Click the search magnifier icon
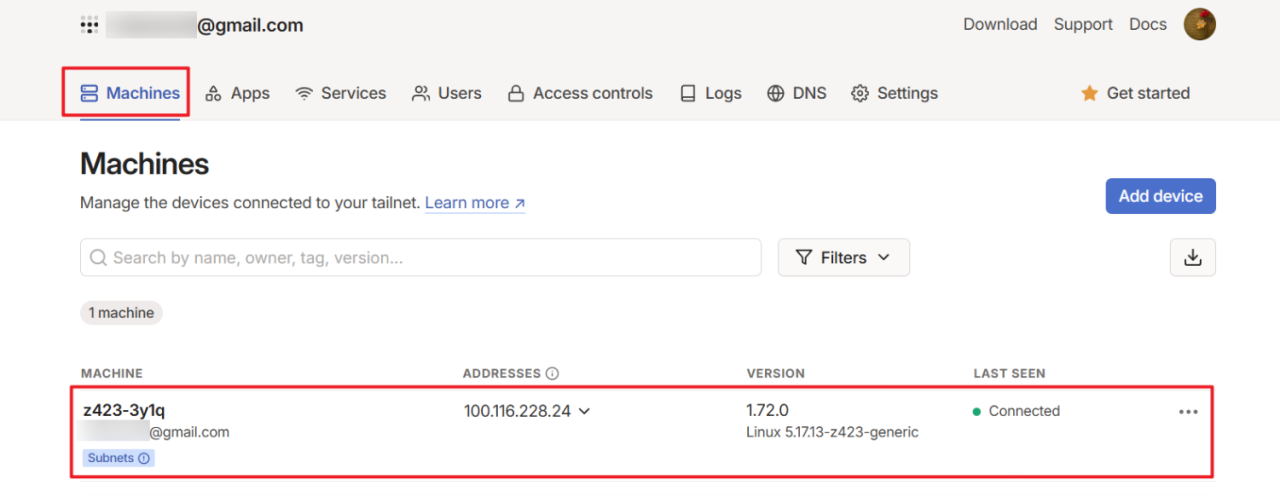 pyautogui.click(x=98, y=258)
